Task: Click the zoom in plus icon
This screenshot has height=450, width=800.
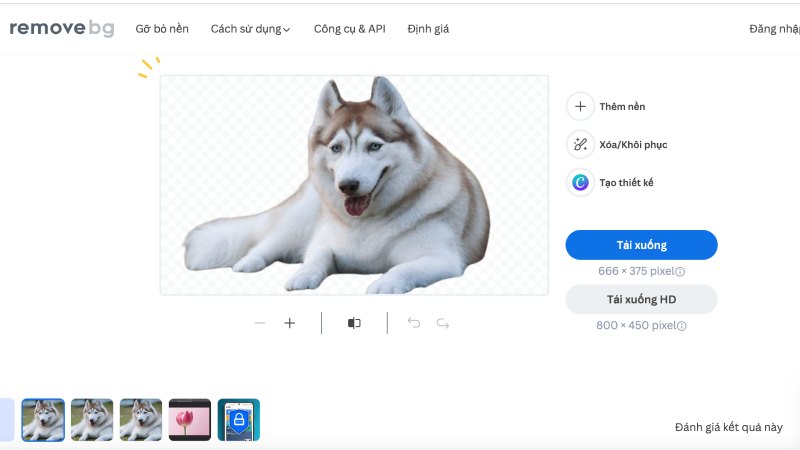Action: tap(290, 323)
